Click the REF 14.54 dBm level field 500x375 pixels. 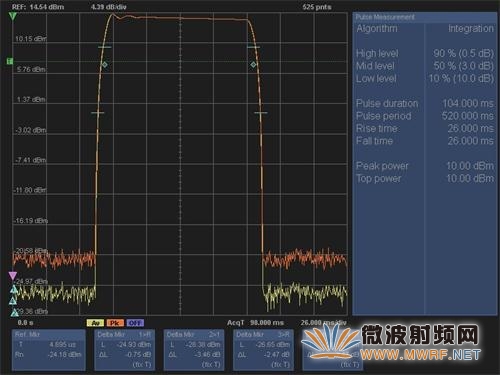[38, 7]
